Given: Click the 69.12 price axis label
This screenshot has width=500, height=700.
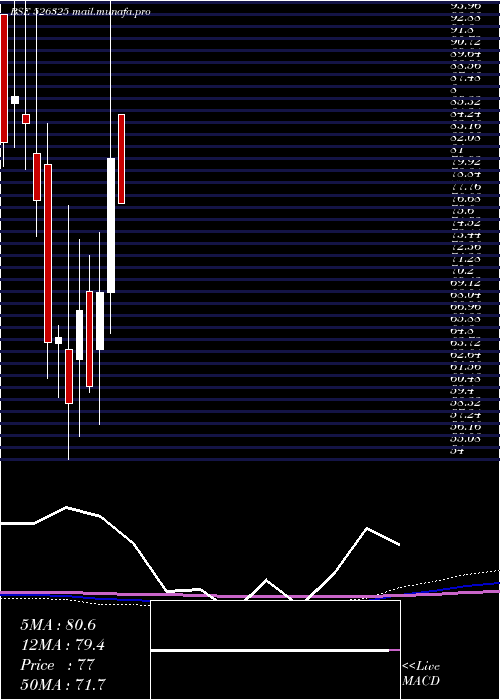Looking at the screenshot, I should [466, 283].
